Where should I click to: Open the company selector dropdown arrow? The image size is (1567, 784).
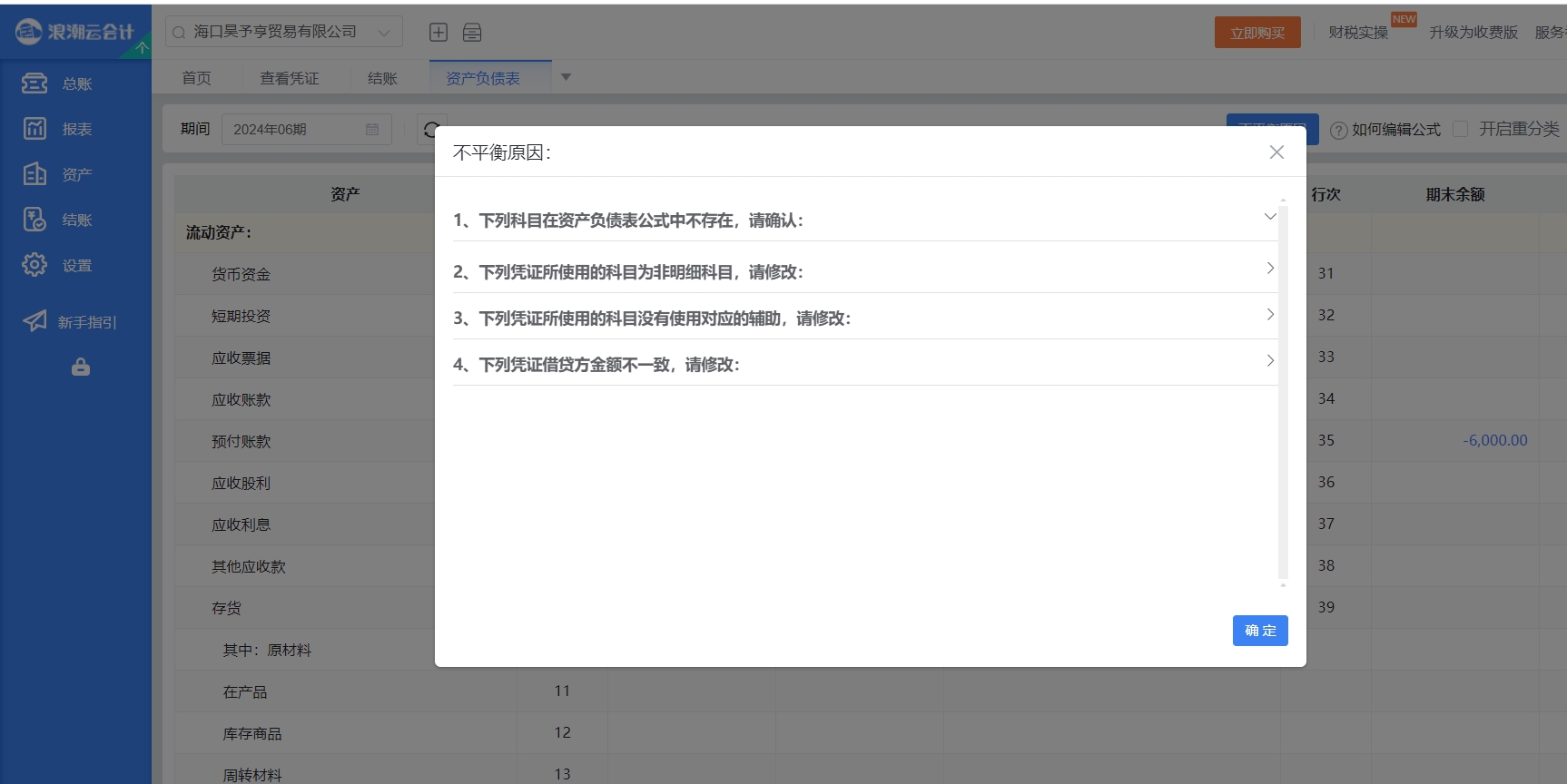coord(384,33)
